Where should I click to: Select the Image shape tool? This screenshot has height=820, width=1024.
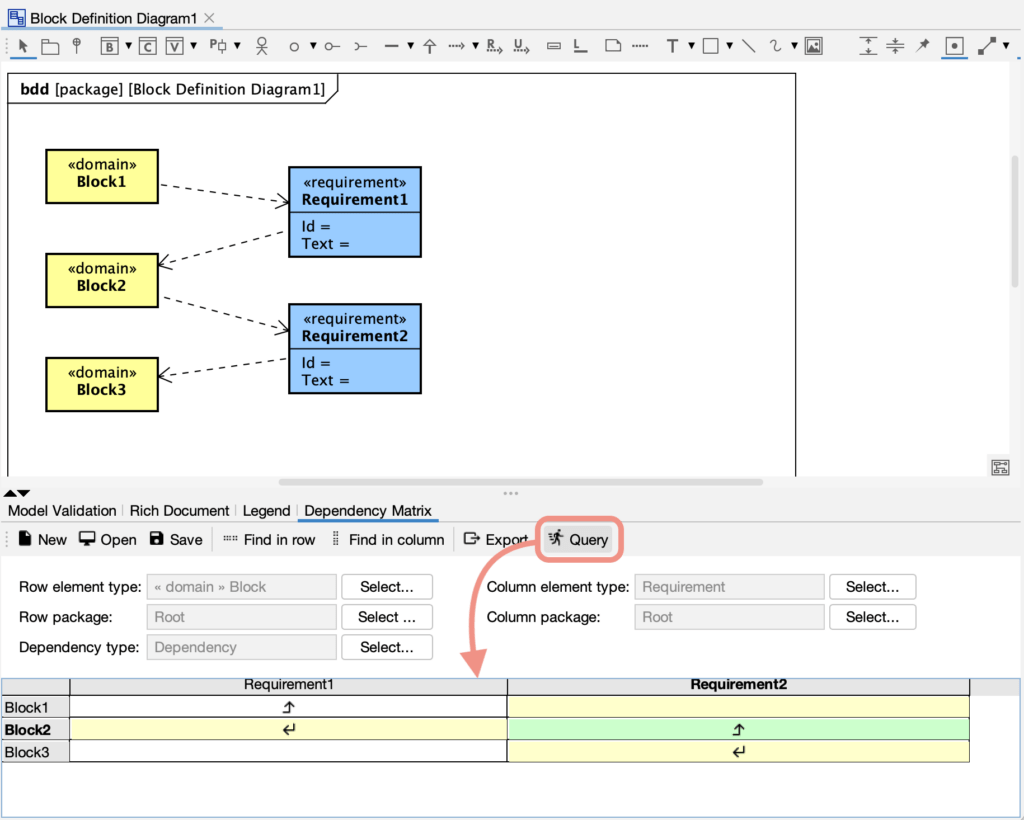click(x=814, y=46)
